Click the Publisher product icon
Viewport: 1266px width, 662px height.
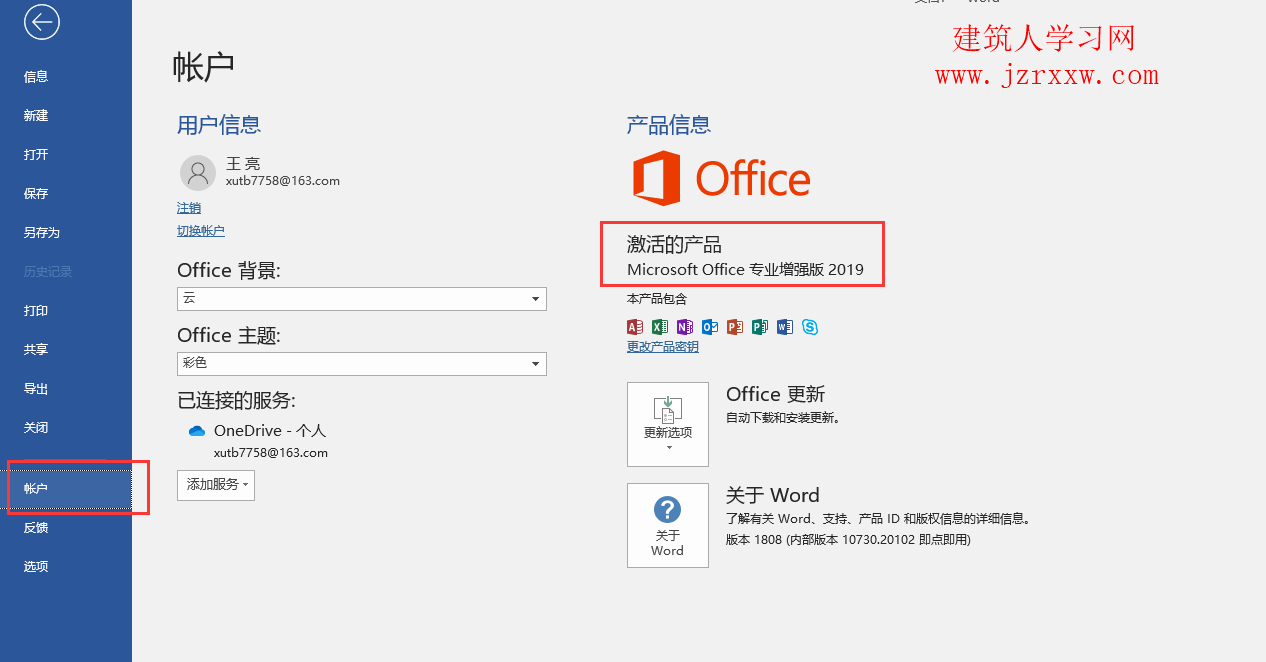[760, 327]
